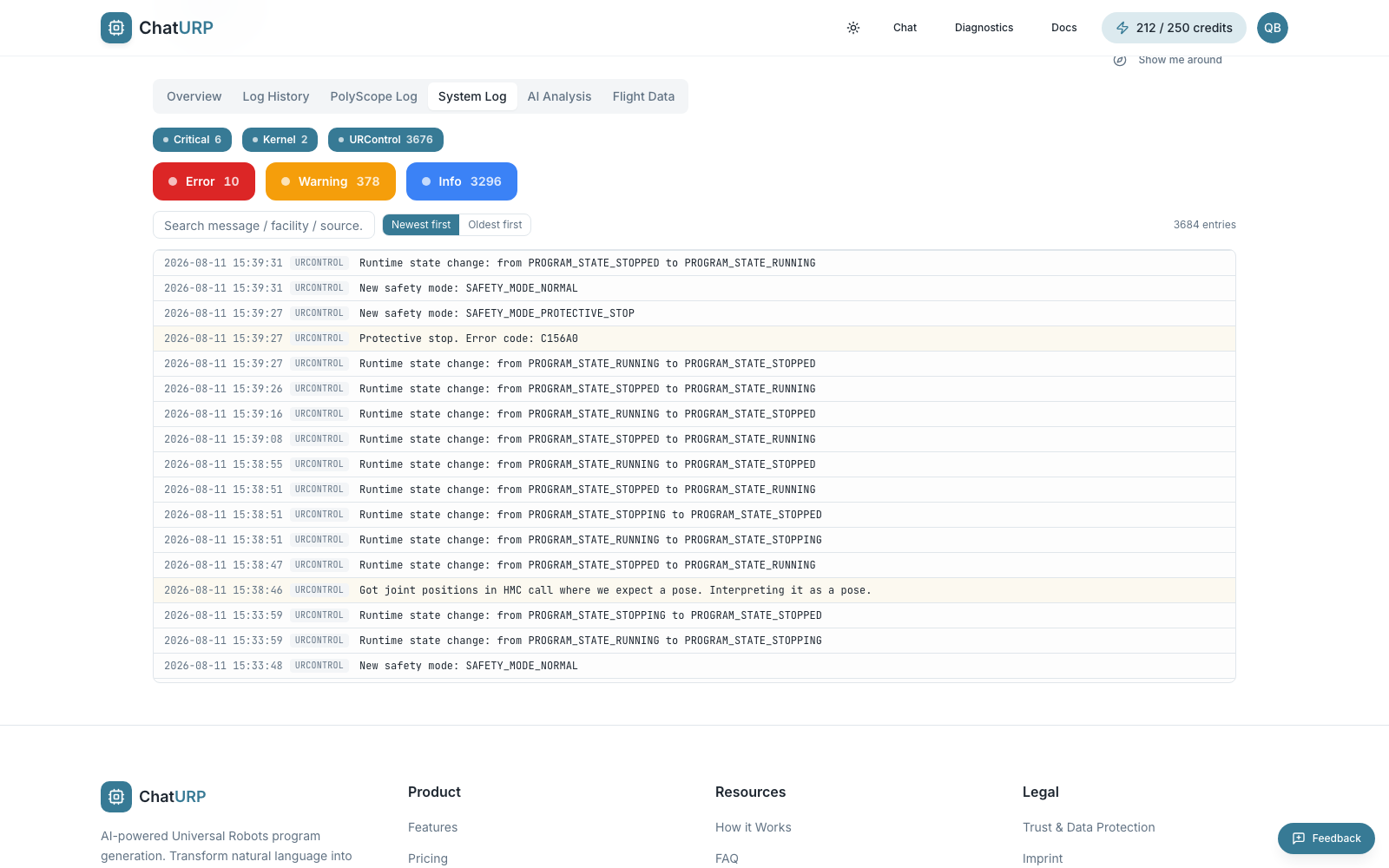1389x868 pixels.
Task: Open the Pricing footer link
Action: 428,858
